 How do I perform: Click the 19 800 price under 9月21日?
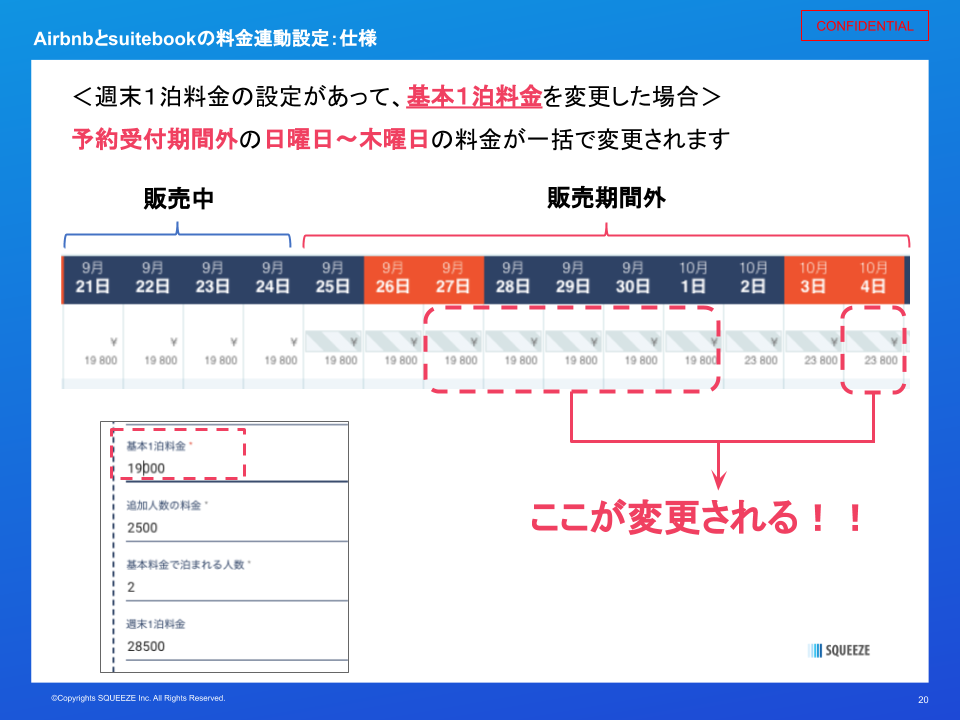pyautogui.click(x=100, y=361)
